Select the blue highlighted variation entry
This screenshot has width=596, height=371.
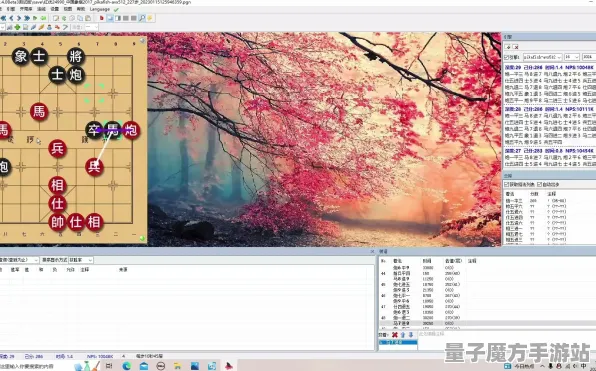(398, 342)
